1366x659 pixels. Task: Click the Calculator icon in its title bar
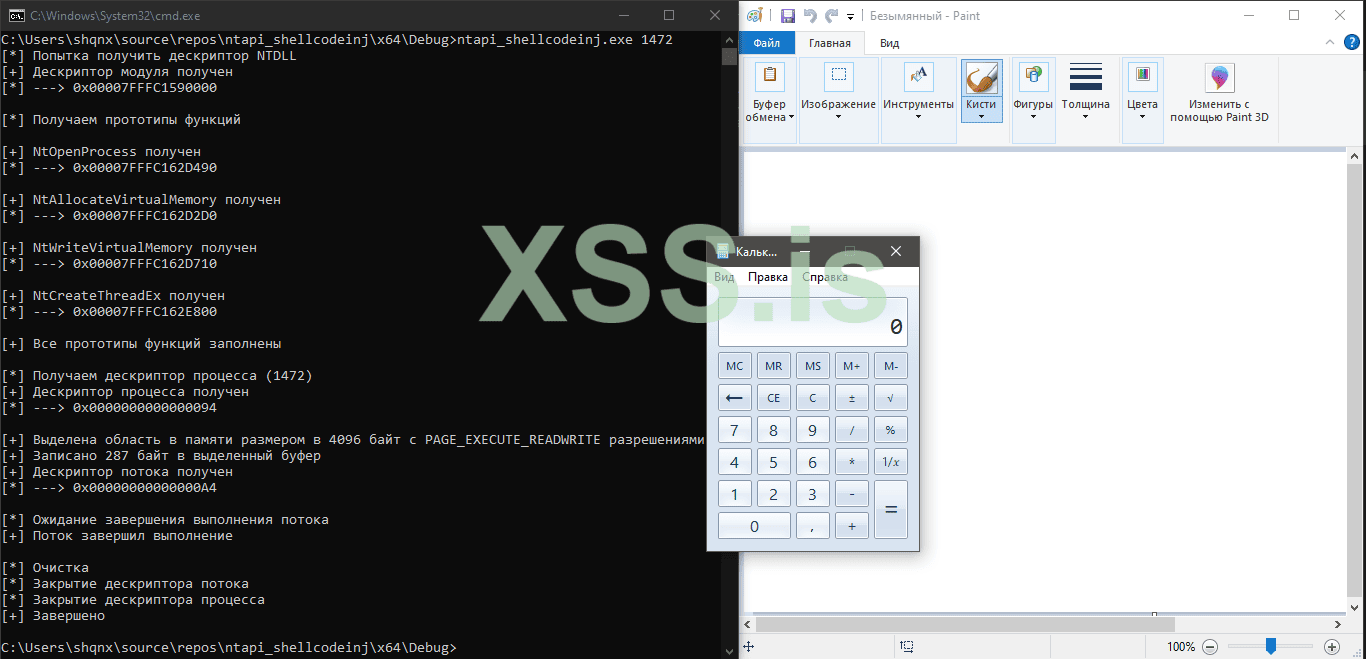tap(723, 252)
